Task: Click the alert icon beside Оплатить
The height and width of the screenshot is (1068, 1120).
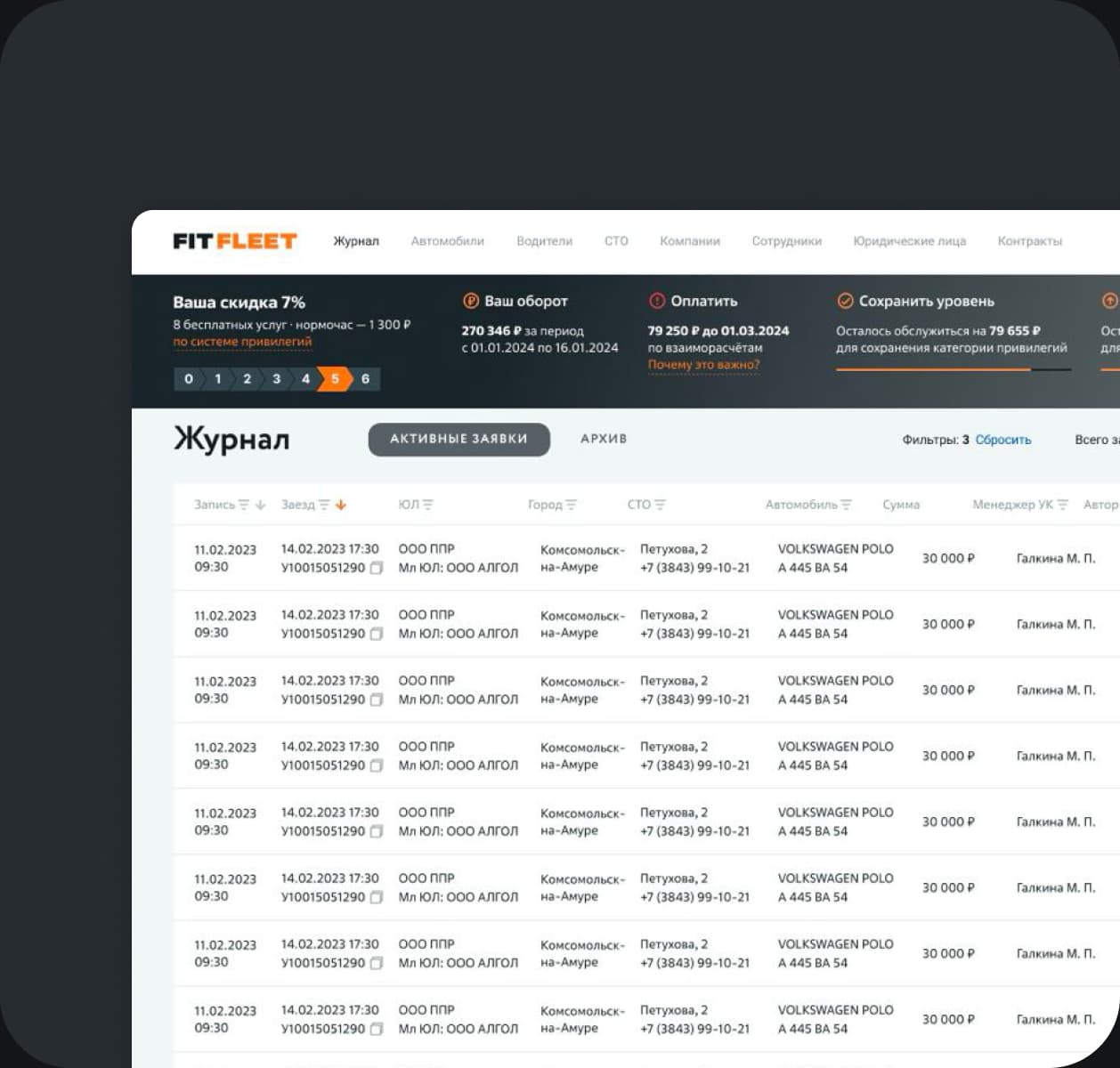Action: click(x=657, y=301)
